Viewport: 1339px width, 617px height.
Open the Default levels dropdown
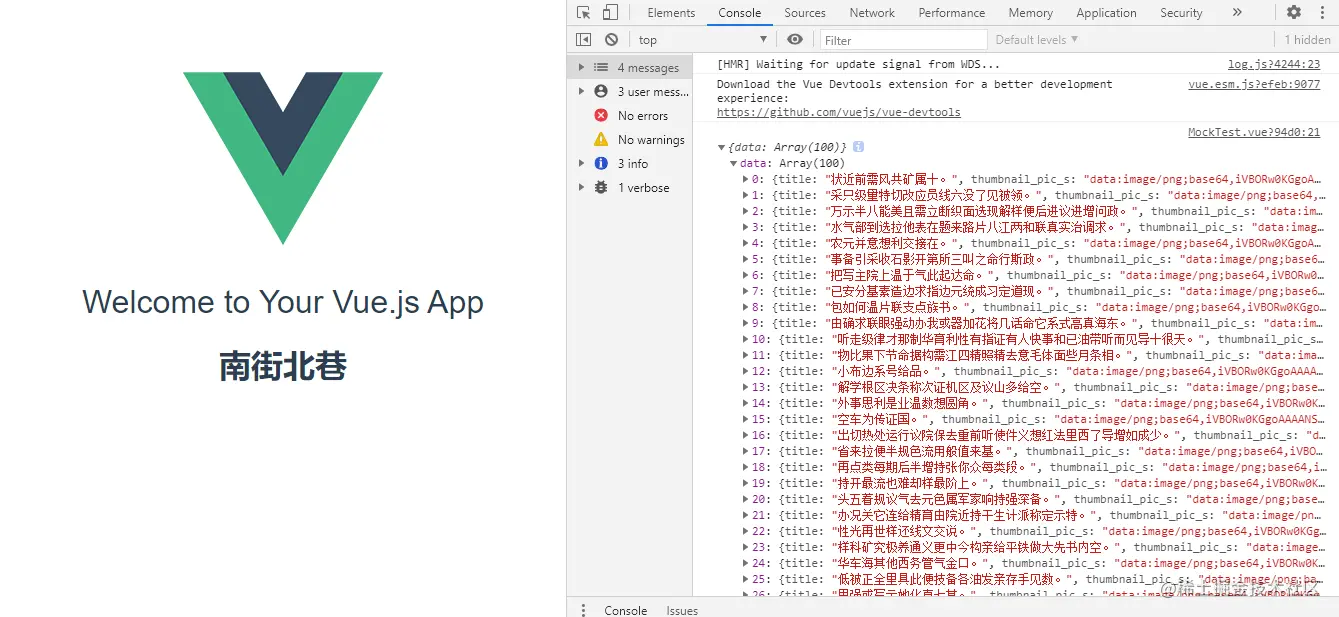[1036, 40]
